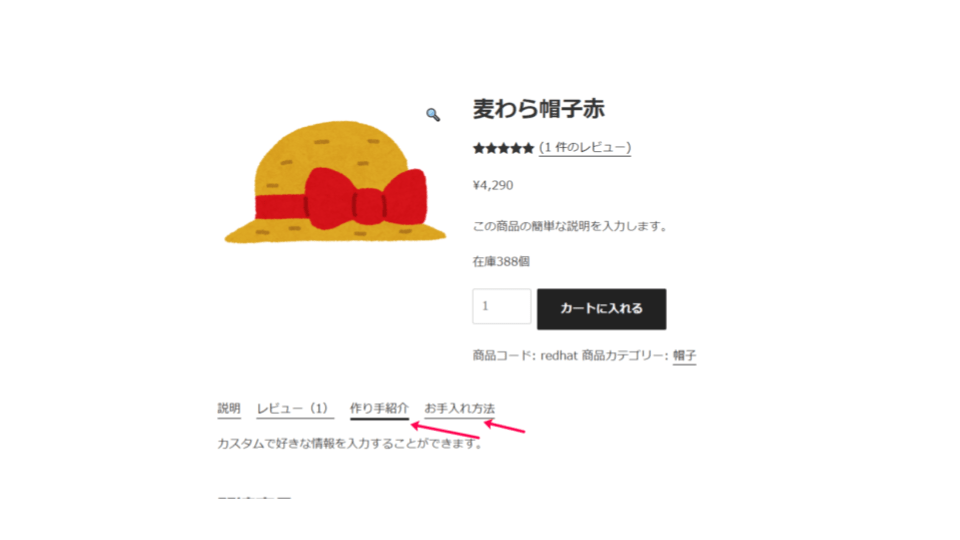This screenshot has height=540, width=960.
Task: Click the custom tab content text
Action: pyautogui.click(x=350, y=443)
